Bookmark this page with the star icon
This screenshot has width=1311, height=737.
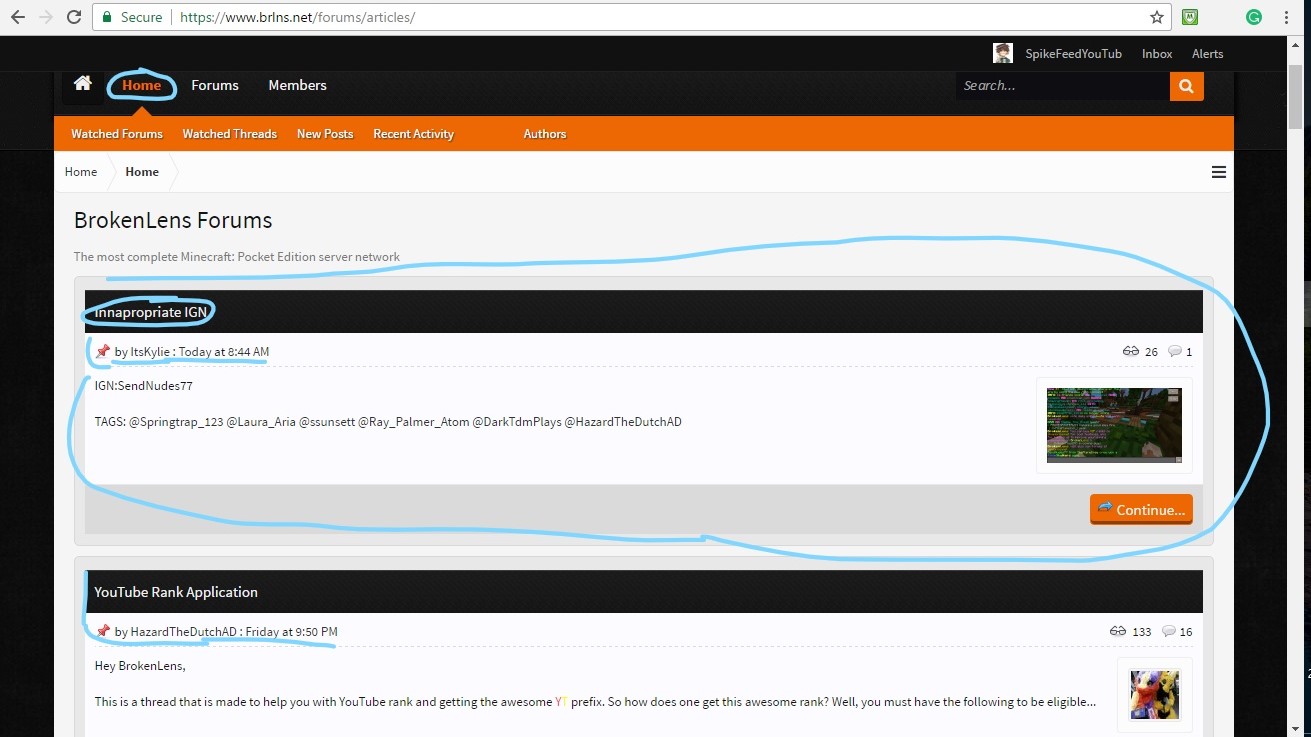click(x=1157, y=17)
